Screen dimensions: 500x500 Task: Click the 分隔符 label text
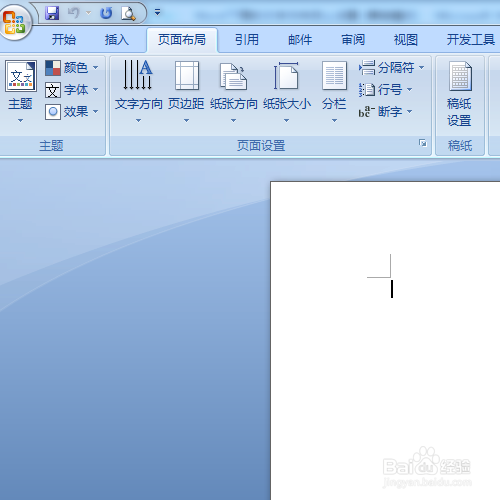[x=396, y=68]
